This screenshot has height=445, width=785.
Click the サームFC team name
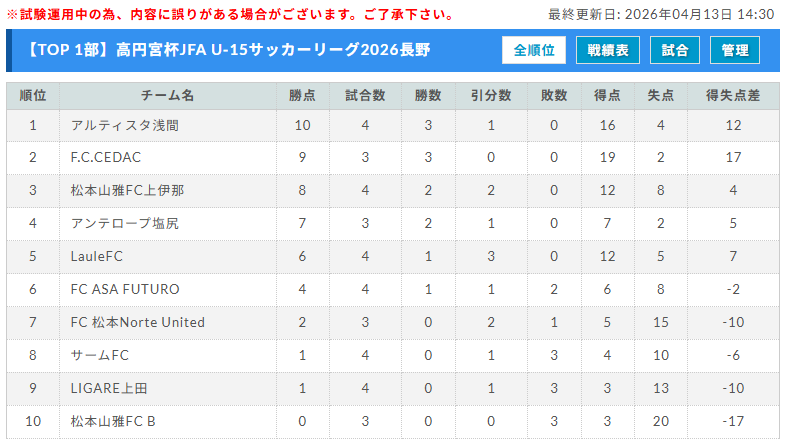[x=100, y=355]
